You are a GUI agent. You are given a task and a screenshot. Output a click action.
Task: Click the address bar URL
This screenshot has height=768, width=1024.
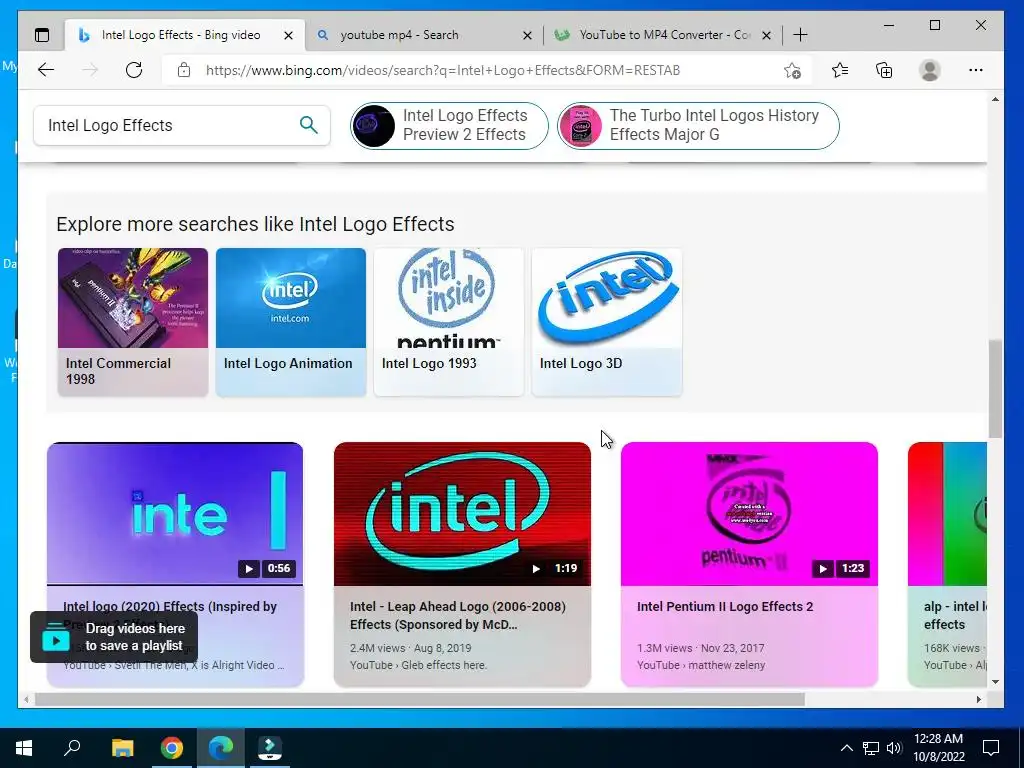click(443, 70)
